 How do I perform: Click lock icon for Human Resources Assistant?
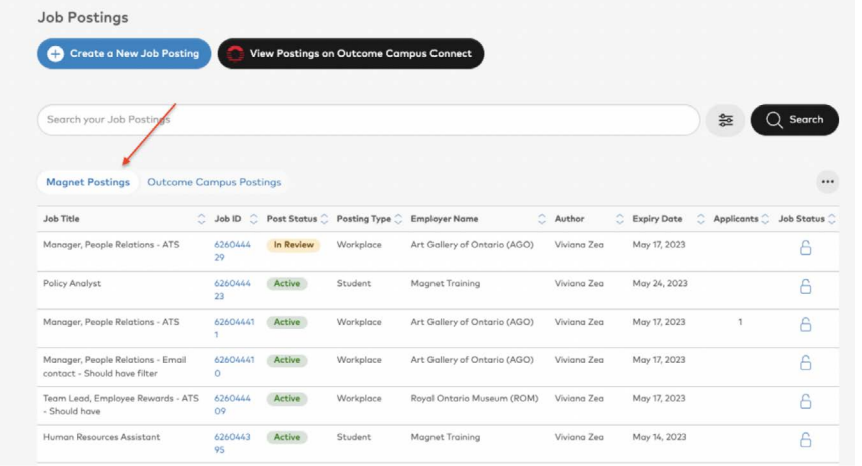[805, 440]
